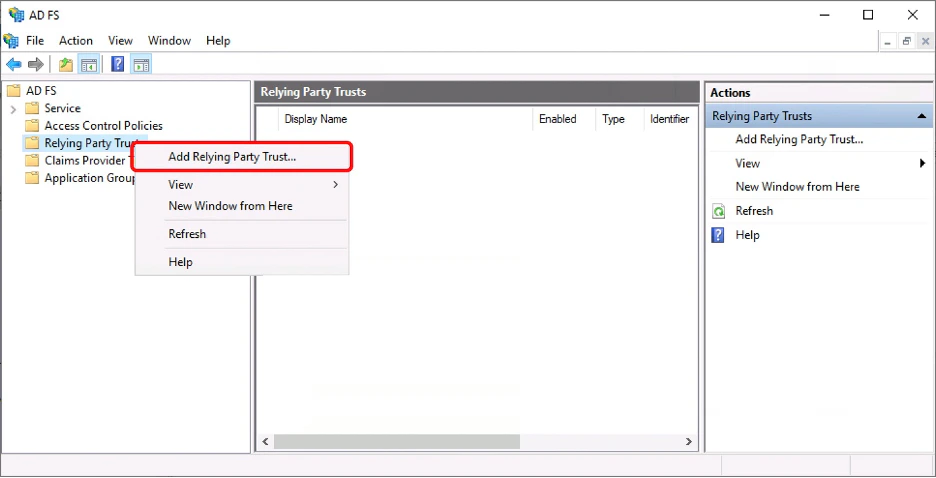Sort by Type column header
The width and height of the screenshot is (936, 478).
pyautogui.click(x=620, y=119)
